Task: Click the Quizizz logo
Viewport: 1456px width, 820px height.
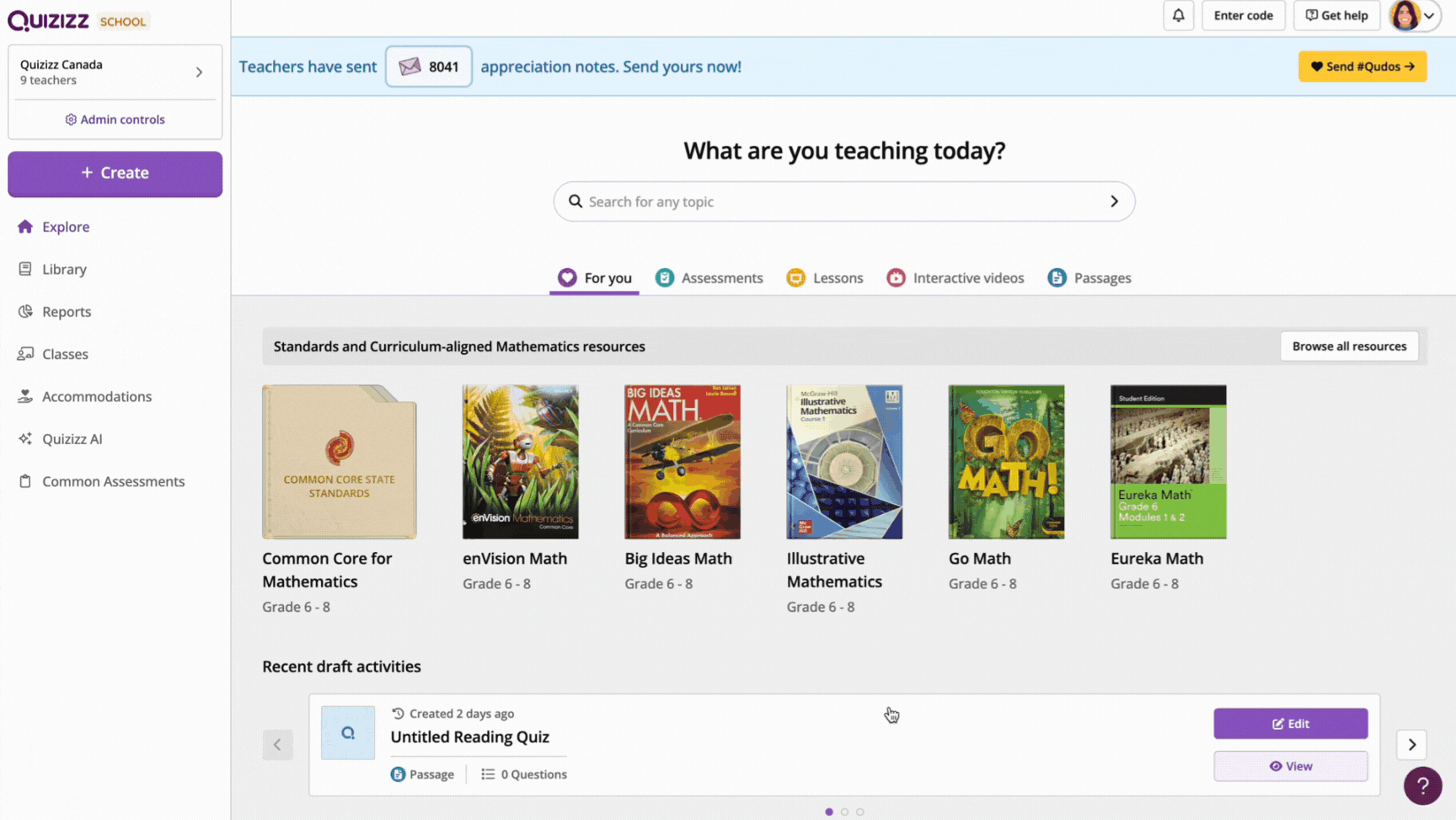Action: coord(48,20)
